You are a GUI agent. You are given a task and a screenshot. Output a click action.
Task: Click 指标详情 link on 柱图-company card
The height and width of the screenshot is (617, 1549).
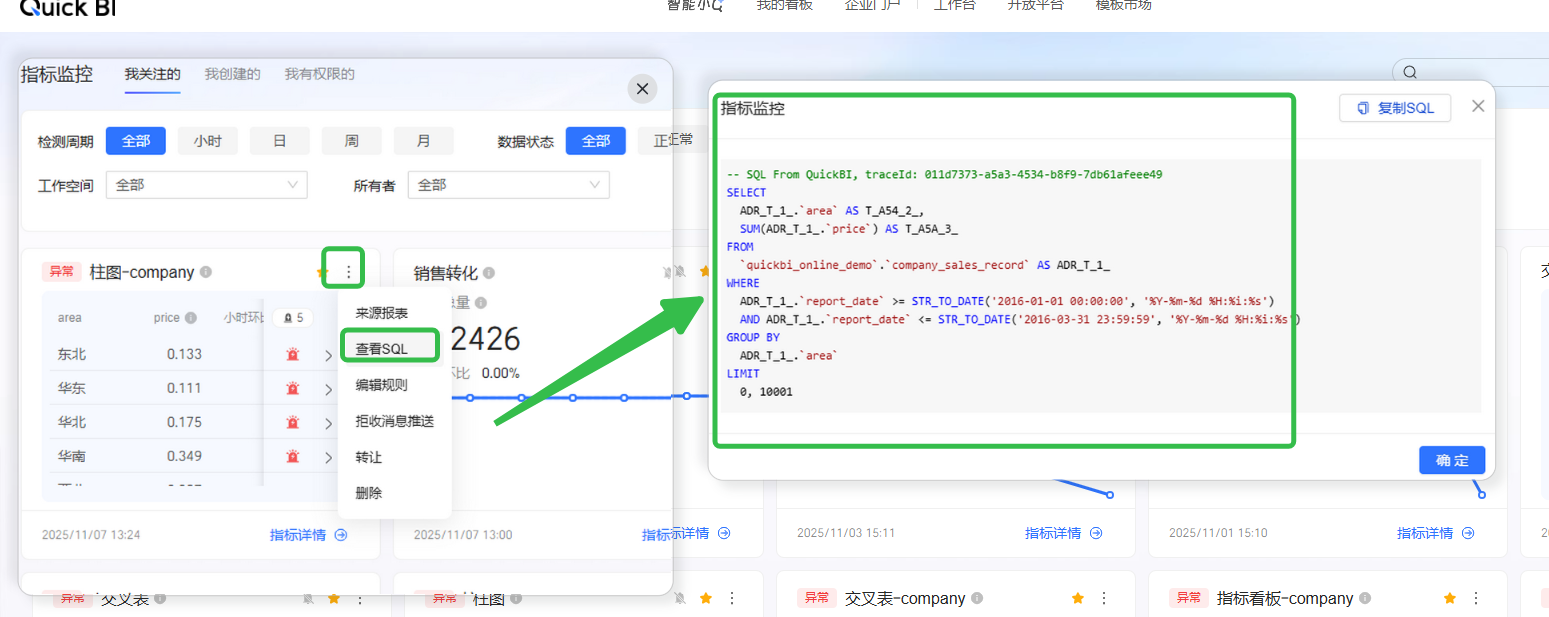[308, 535]
